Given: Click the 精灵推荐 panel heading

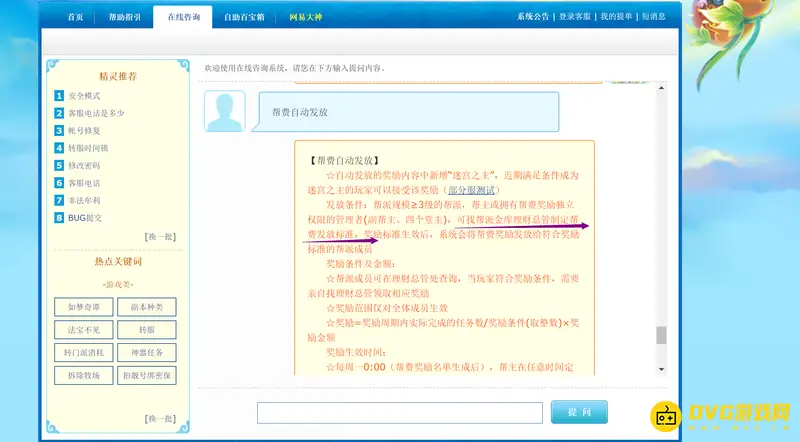Looking at the screenshot, I should [118, 76].
